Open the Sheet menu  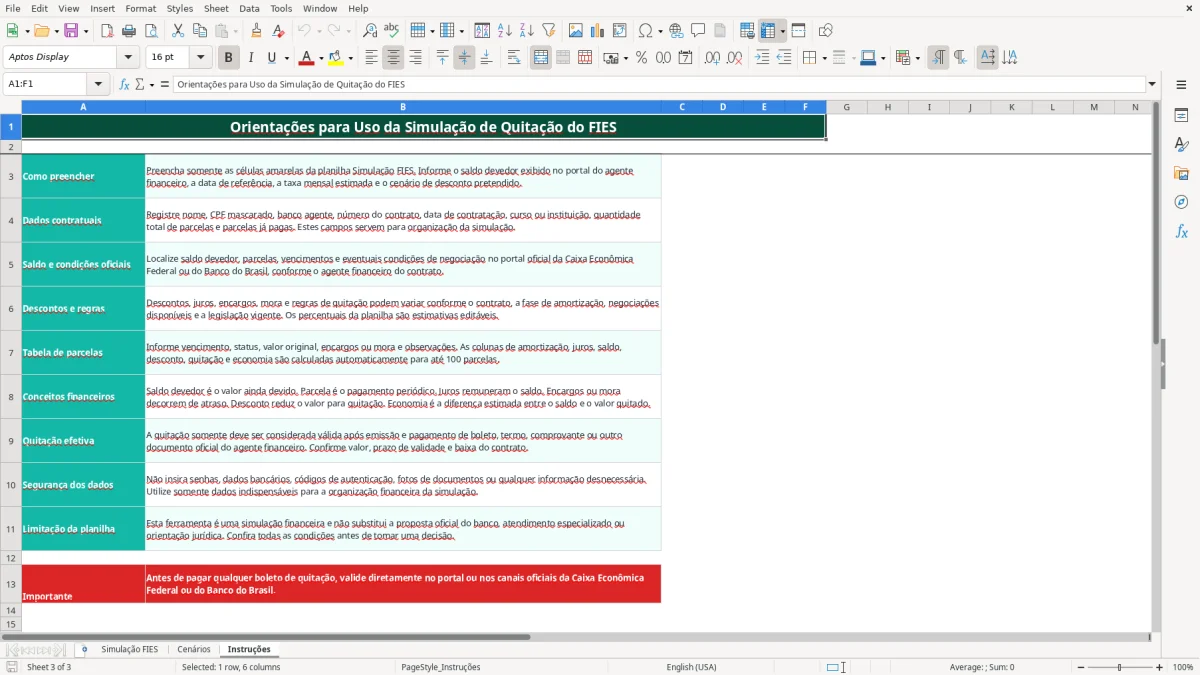pos(216,8)
